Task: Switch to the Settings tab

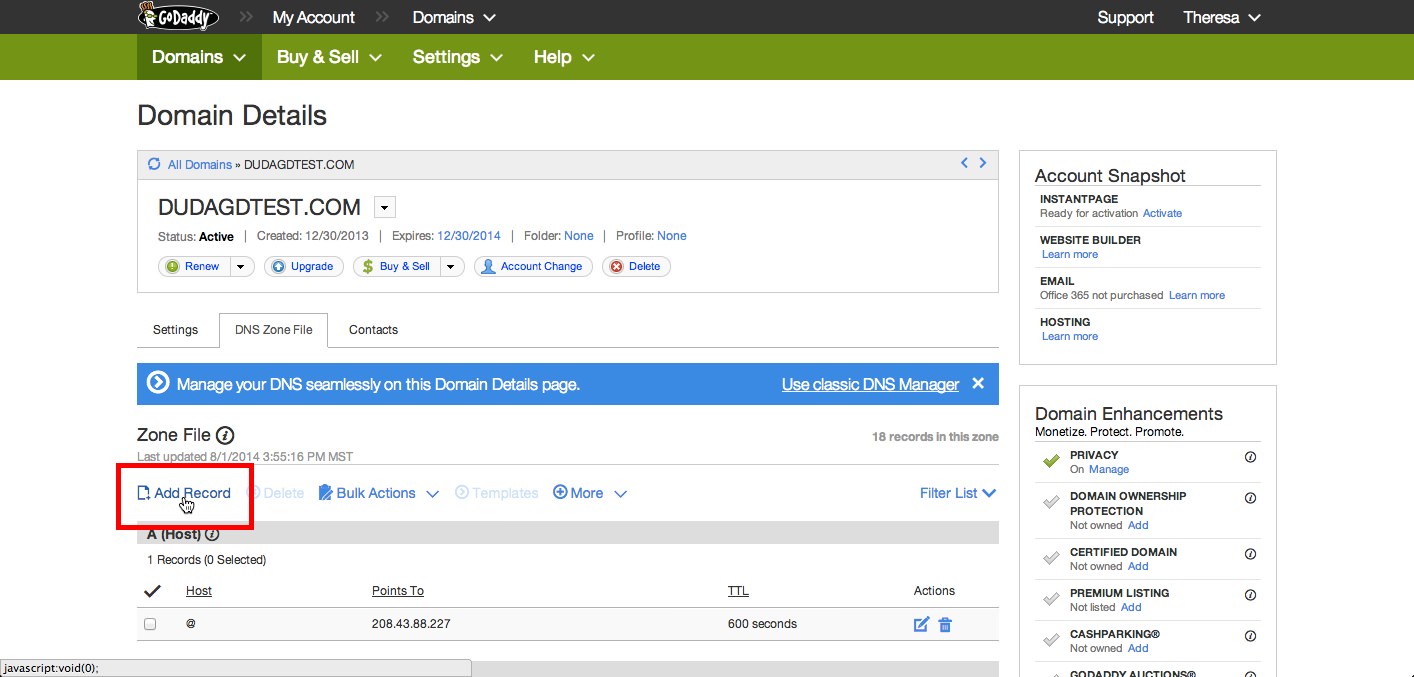Action: point(175,330)
